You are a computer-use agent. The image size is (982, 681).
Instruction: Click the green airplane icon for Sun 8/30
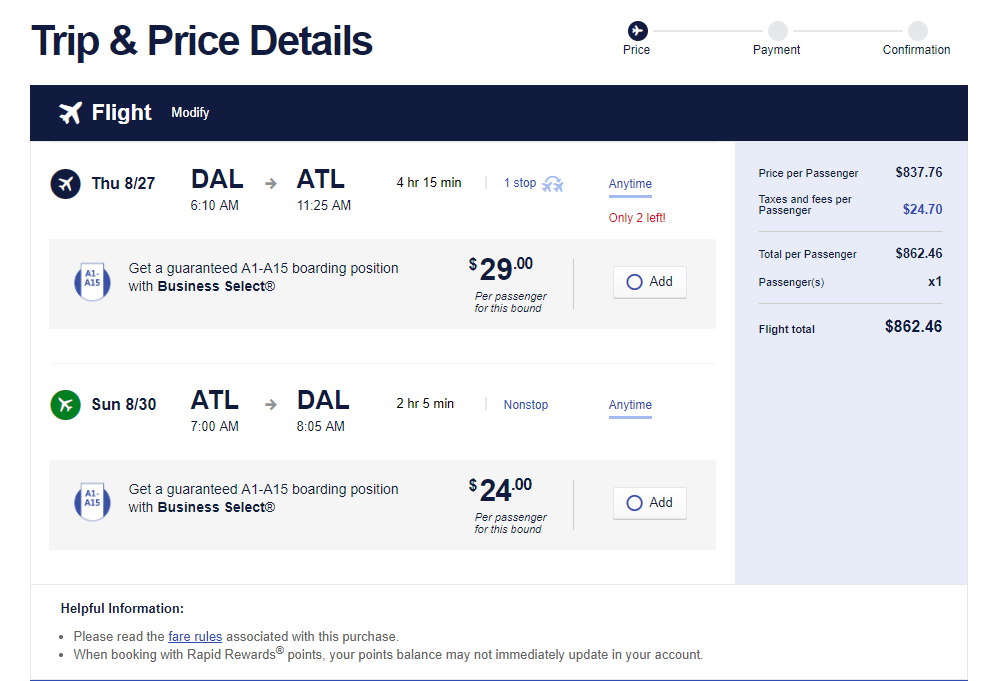[65, 405]
